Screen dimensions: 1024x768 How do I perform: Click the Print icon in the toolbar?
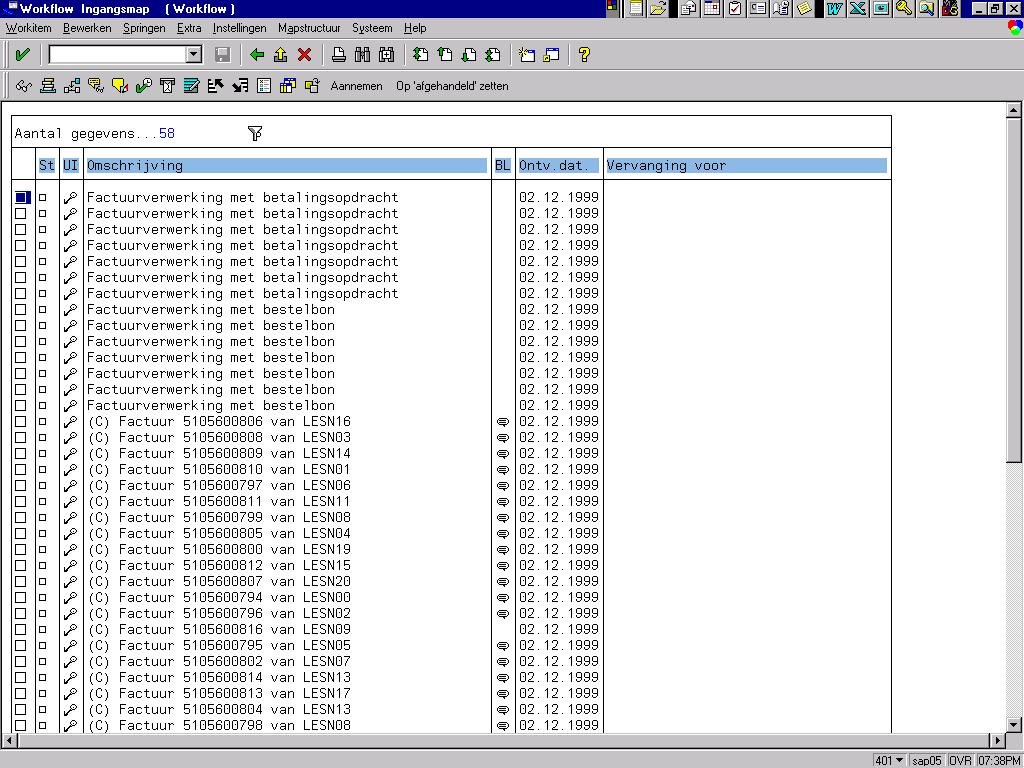(338, 55)
